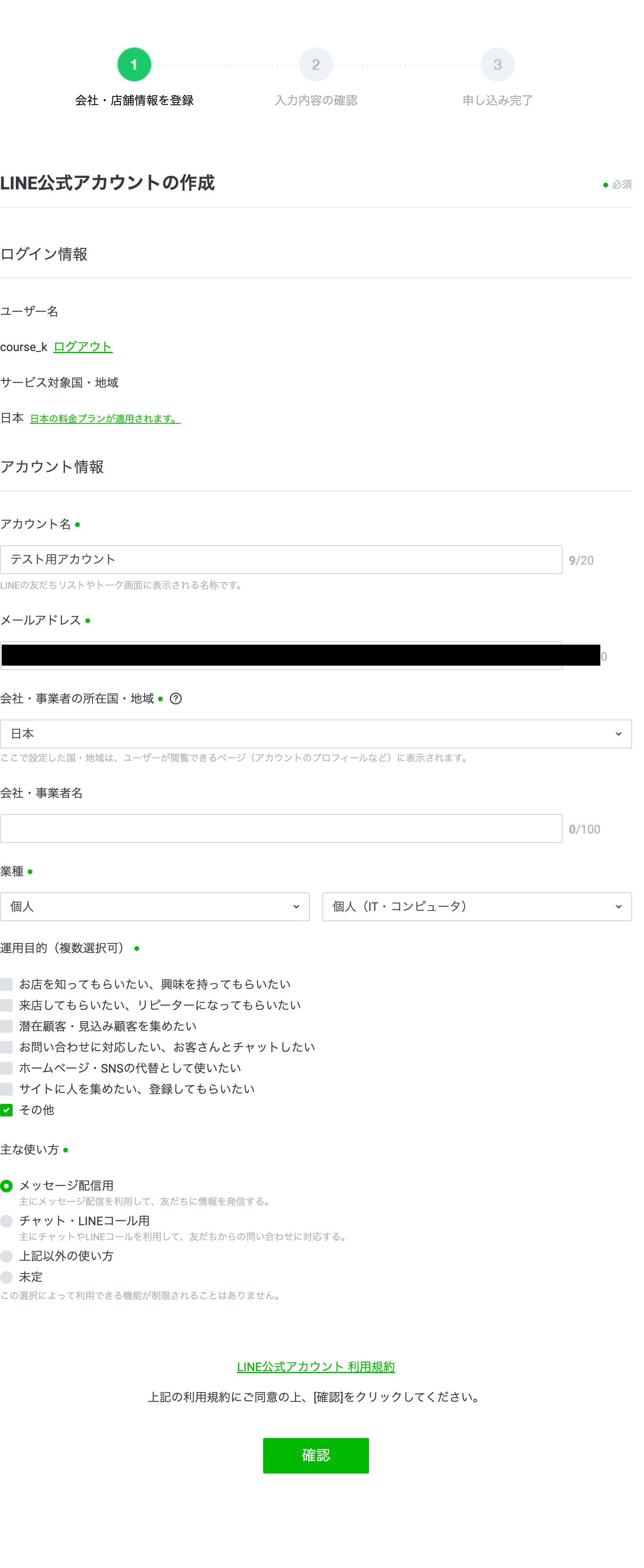Select メッセージ配信用 radio button
This screenshot has width=644, height=1568.
coord(7,1186)
